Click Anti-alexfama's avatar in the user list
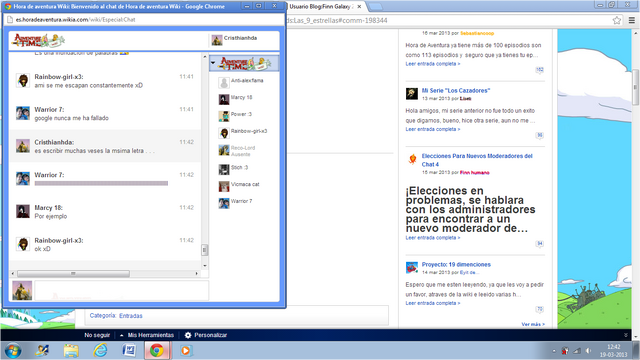Screen dimensions: 640x360 coord(224,83)
